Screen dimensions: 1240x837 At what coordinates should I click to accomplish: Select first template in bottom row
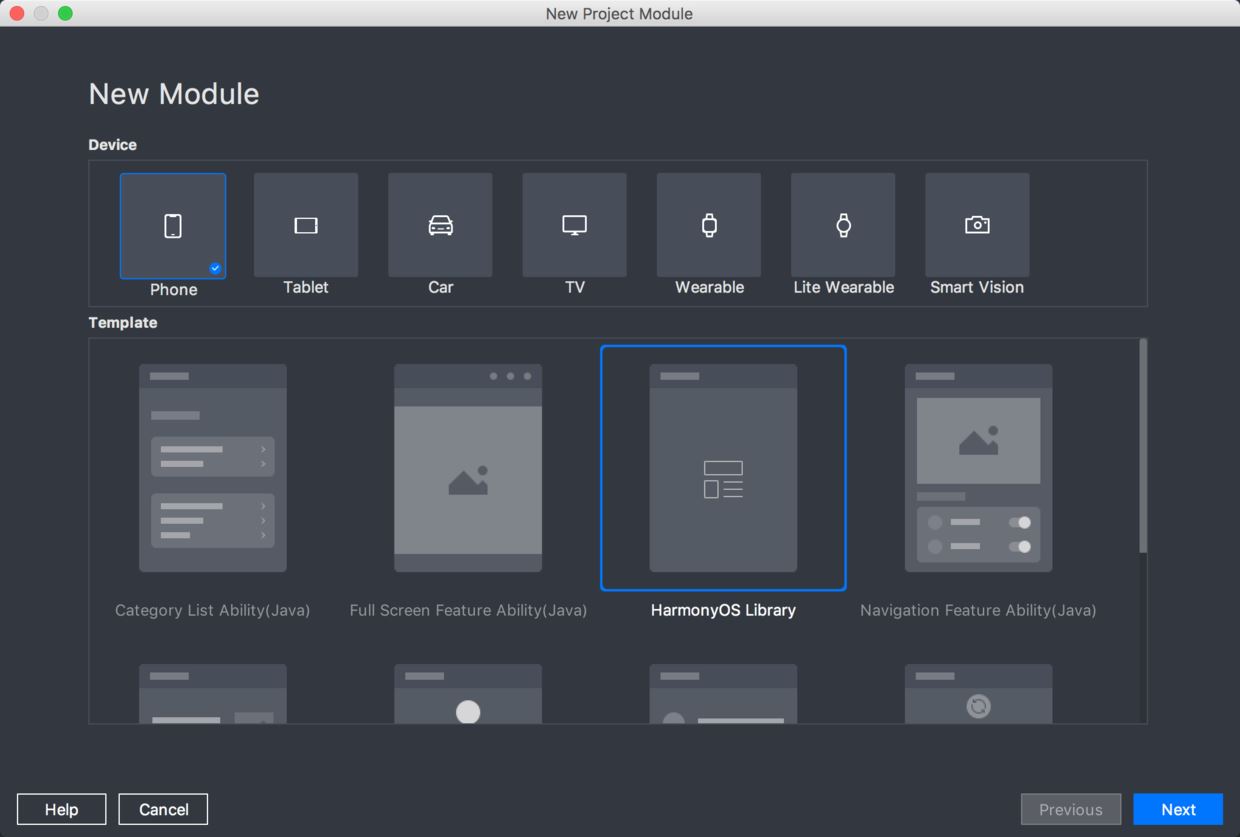click(213, 693)
